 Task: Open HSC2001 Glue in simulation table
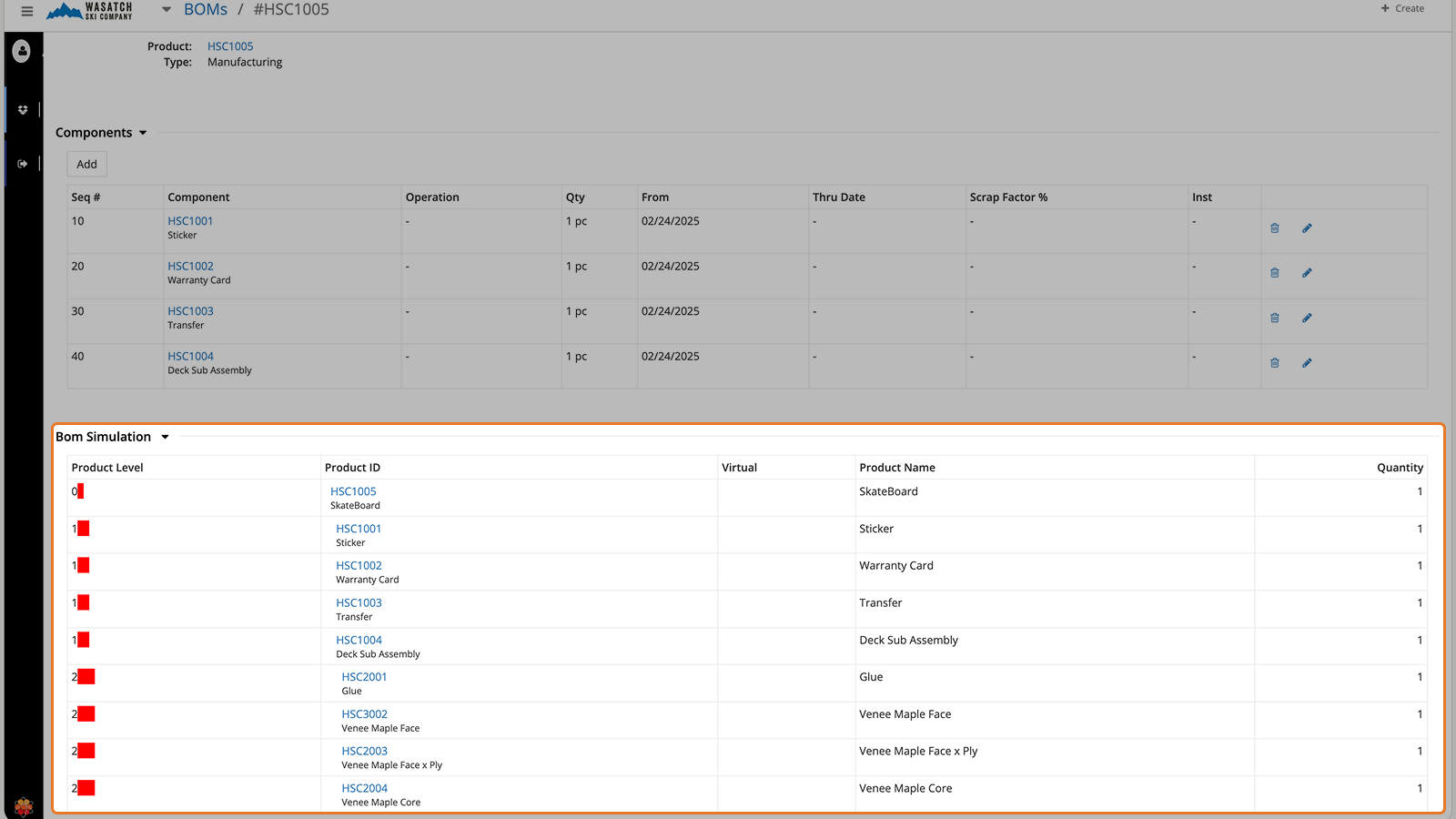364,677
